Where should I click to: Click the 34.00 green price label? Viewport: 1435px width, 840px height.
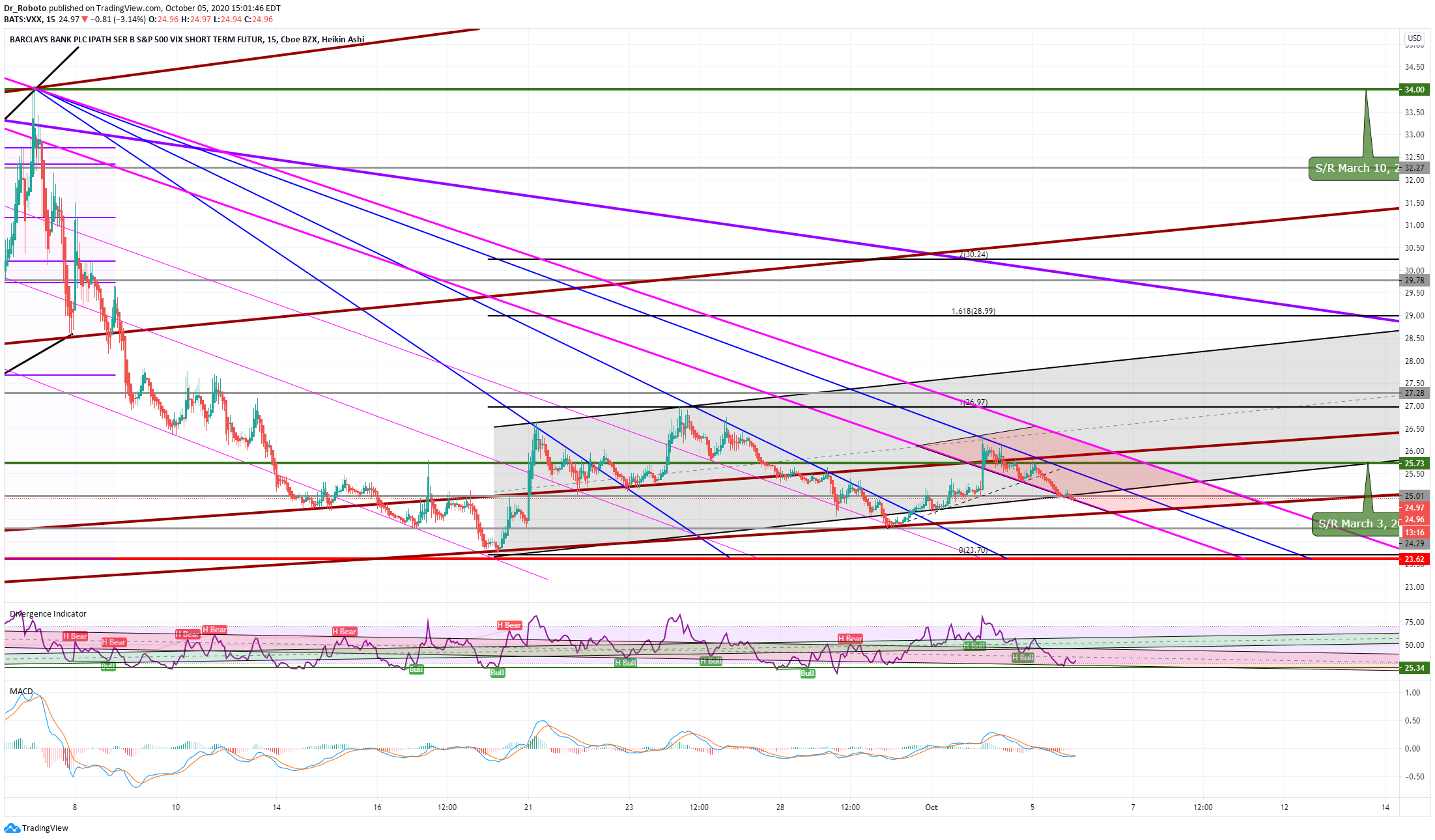coord(1414,89)
